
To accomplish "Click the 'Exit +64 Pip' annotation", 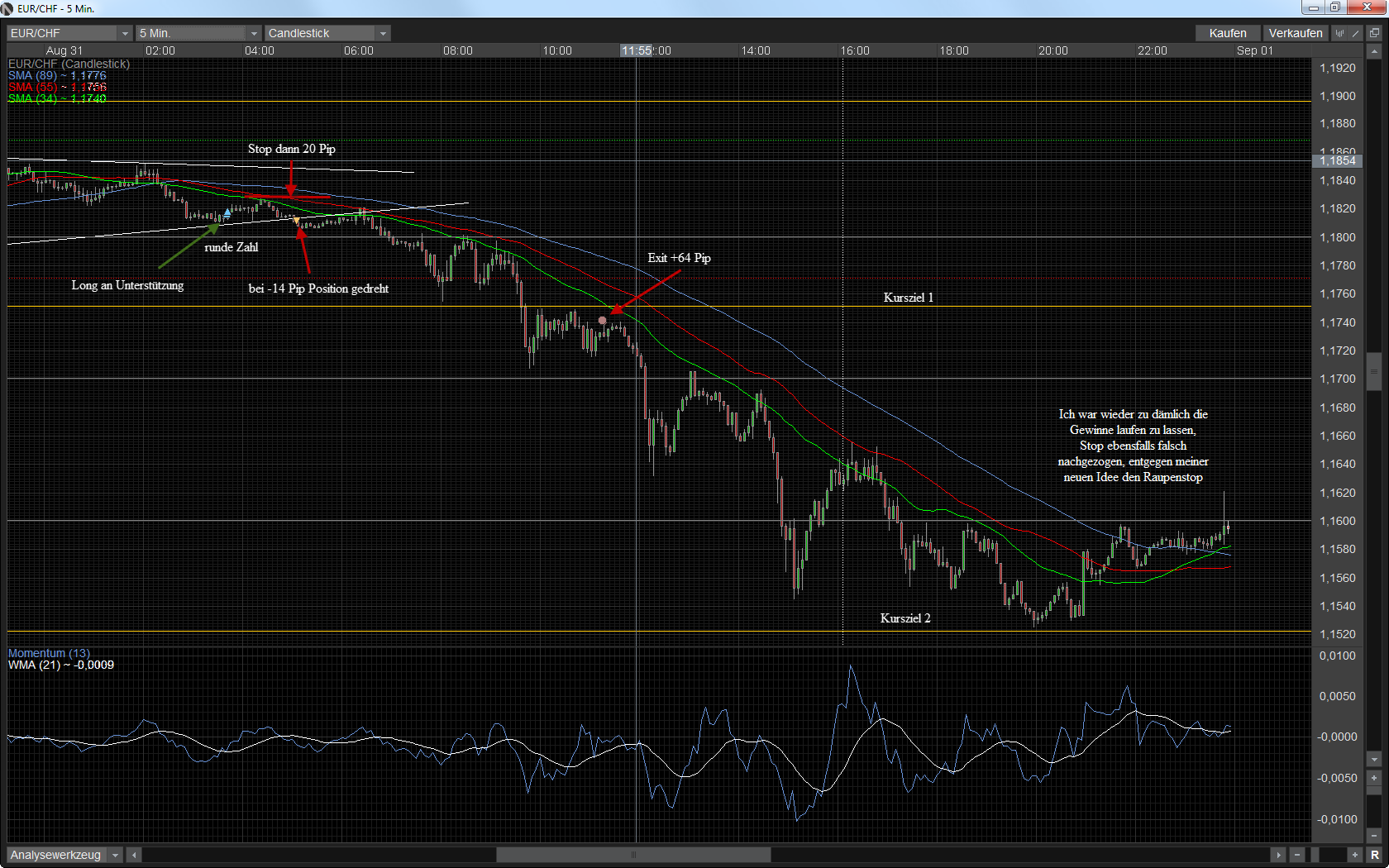I will coord(679,258).
